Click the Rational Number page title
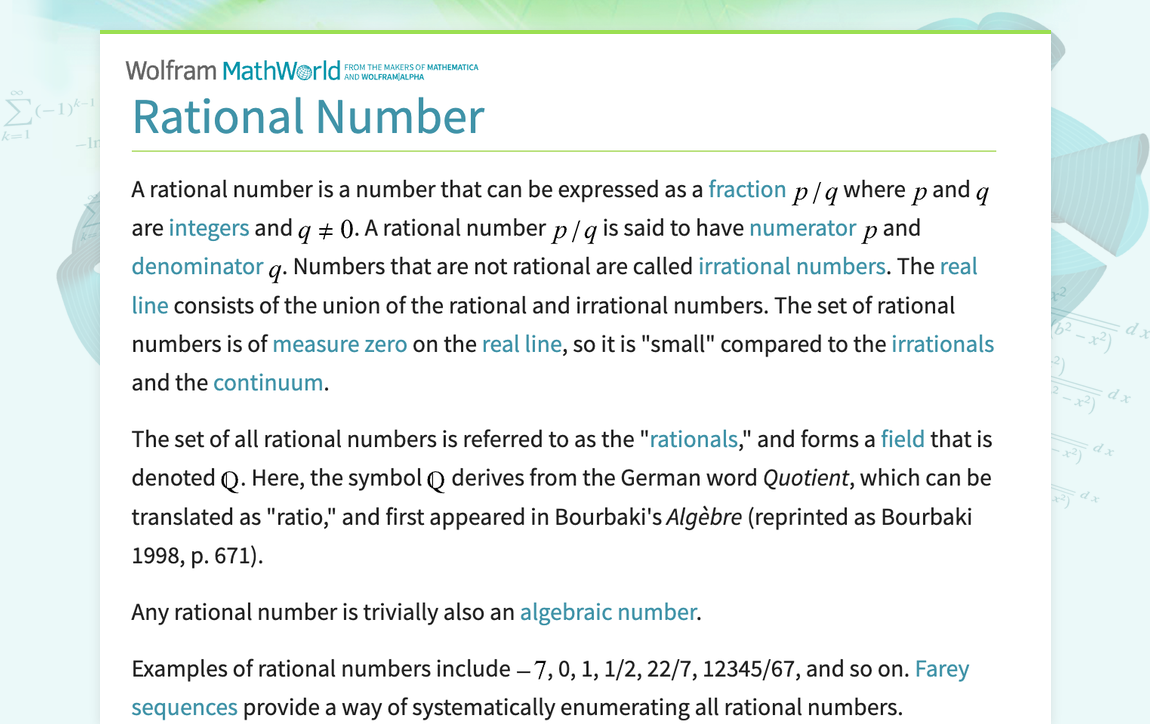This screenshot has width=1150, height=724. (308, 117)
